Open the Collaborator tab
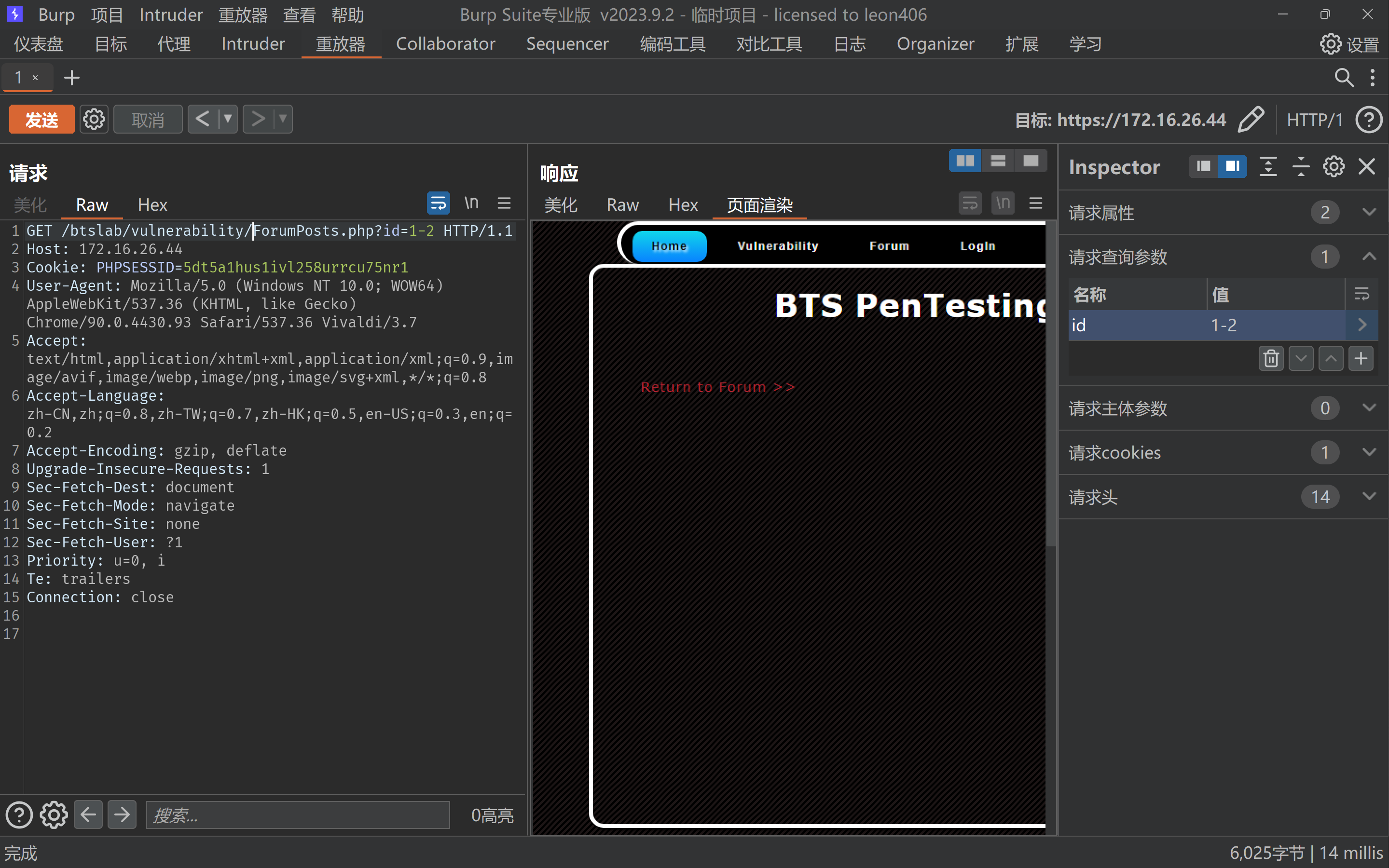Screen dimensions: 1389x868 pos(445,43)
